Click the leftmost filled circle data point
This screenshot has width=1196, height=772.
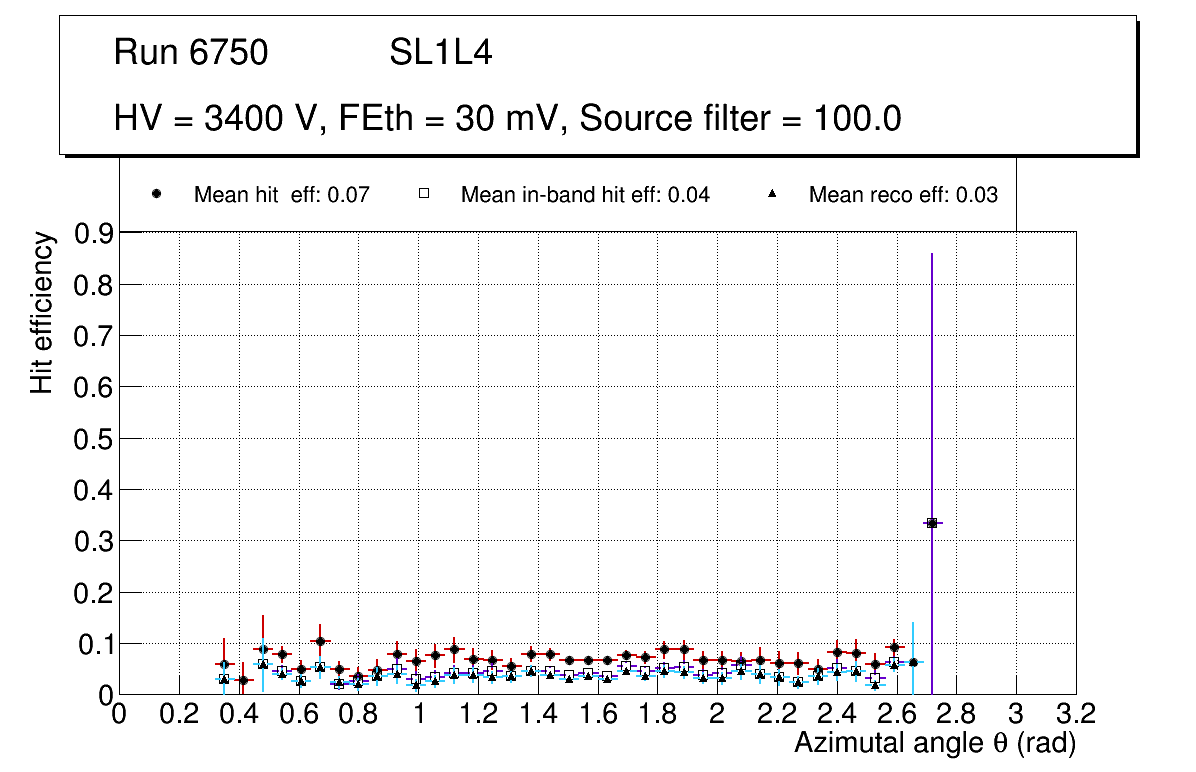point(224,665)
